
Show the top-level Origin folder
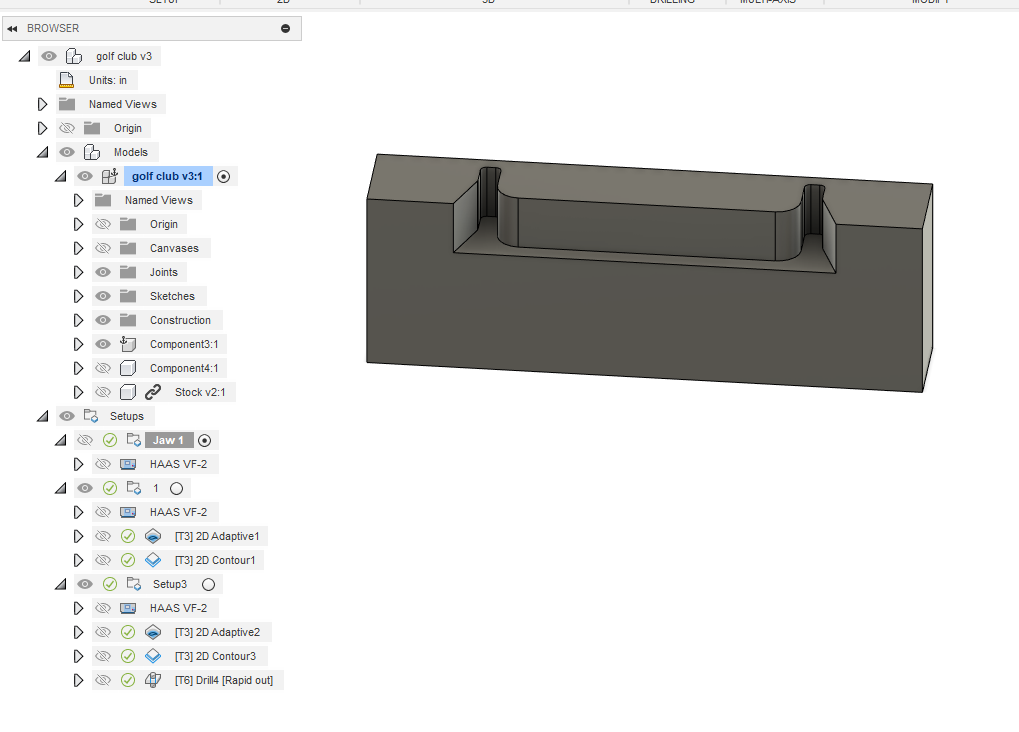[x=67, y=128]
